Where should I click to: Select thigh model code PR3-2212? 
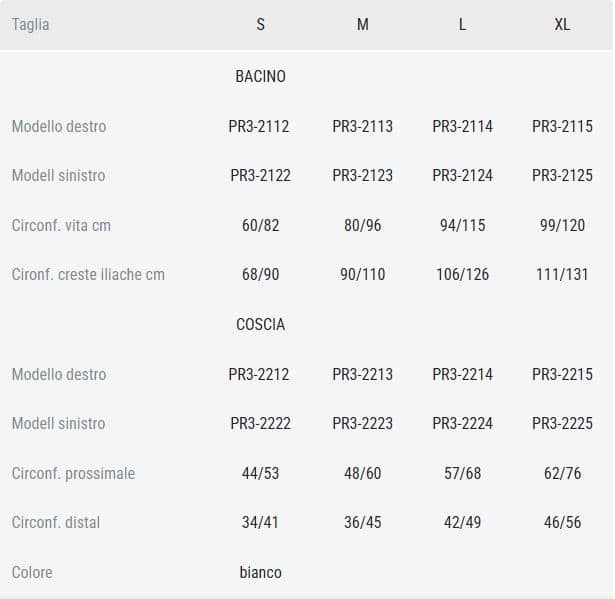(x=259, y=374)
